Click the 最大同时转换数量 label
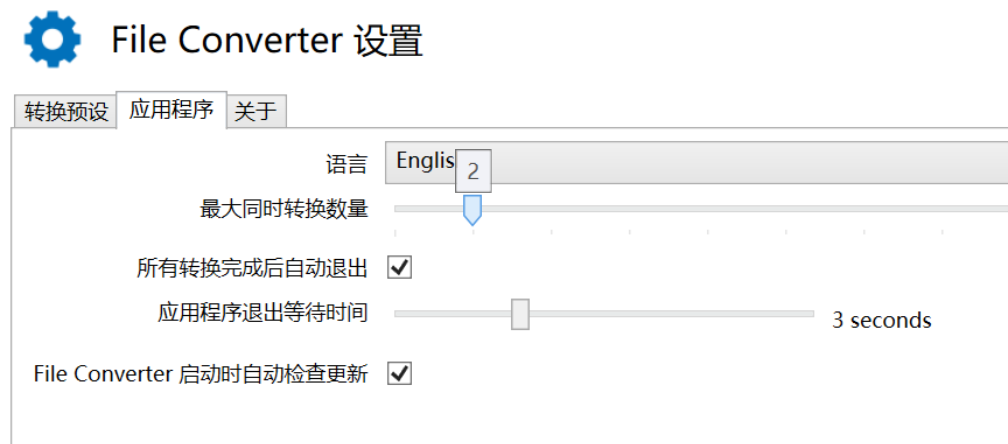 click(x=284, y=209)
